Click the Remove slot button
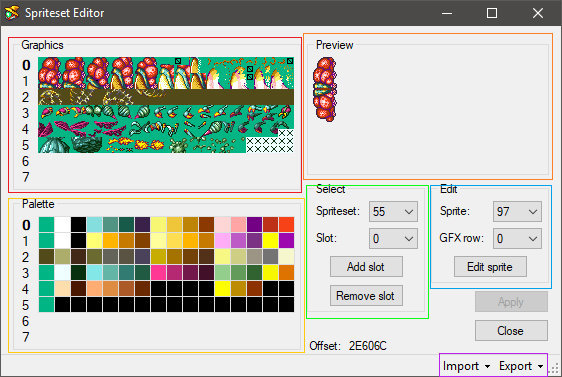Viewport: 562px width, 377px height. (366, 296)
